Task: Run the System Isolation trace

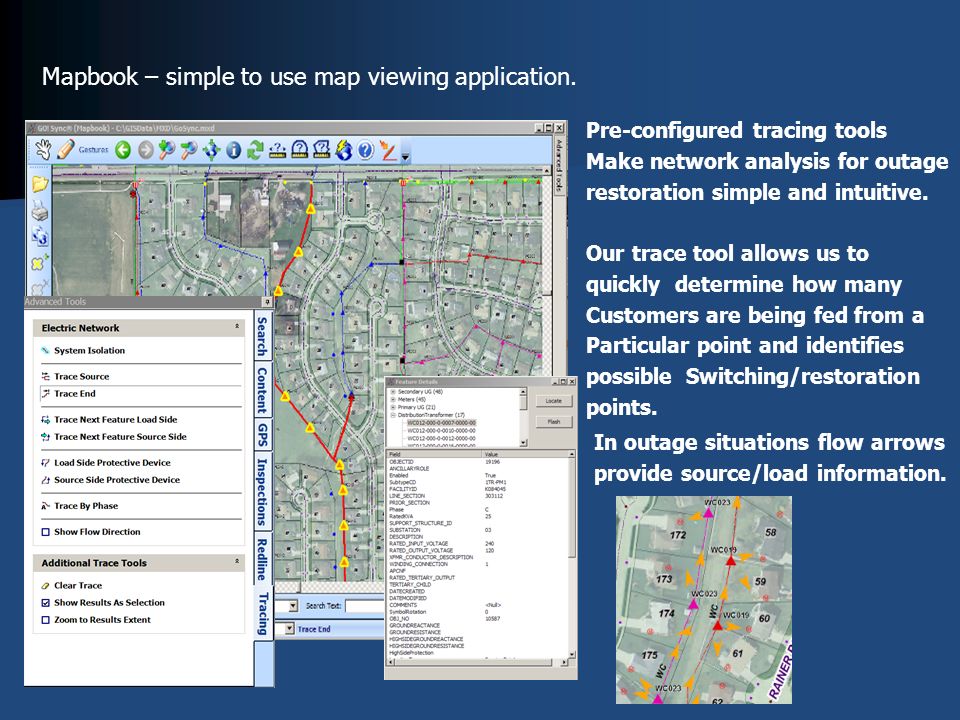Action: [83, 350]
